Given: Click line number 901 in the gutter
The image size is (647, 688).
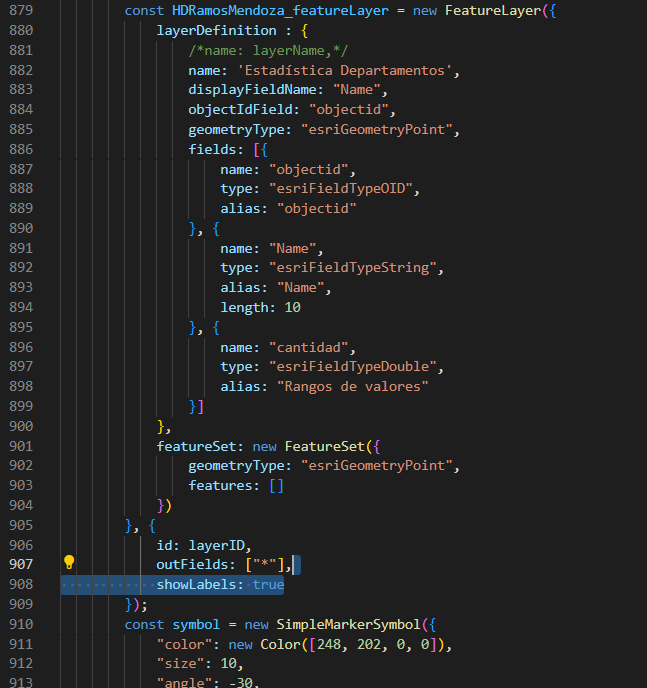Looking at the screenshot, I should click(x=21, y=446).
